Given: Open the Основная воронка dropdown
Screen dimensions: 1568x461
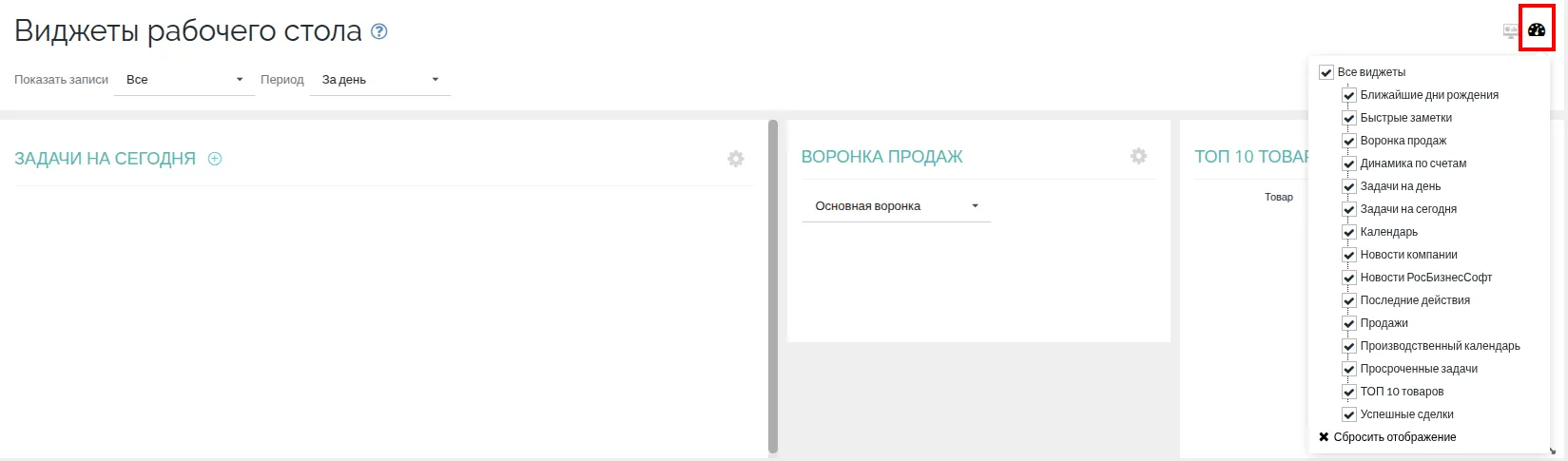Looking at the screenshot, I should [896, 206].
